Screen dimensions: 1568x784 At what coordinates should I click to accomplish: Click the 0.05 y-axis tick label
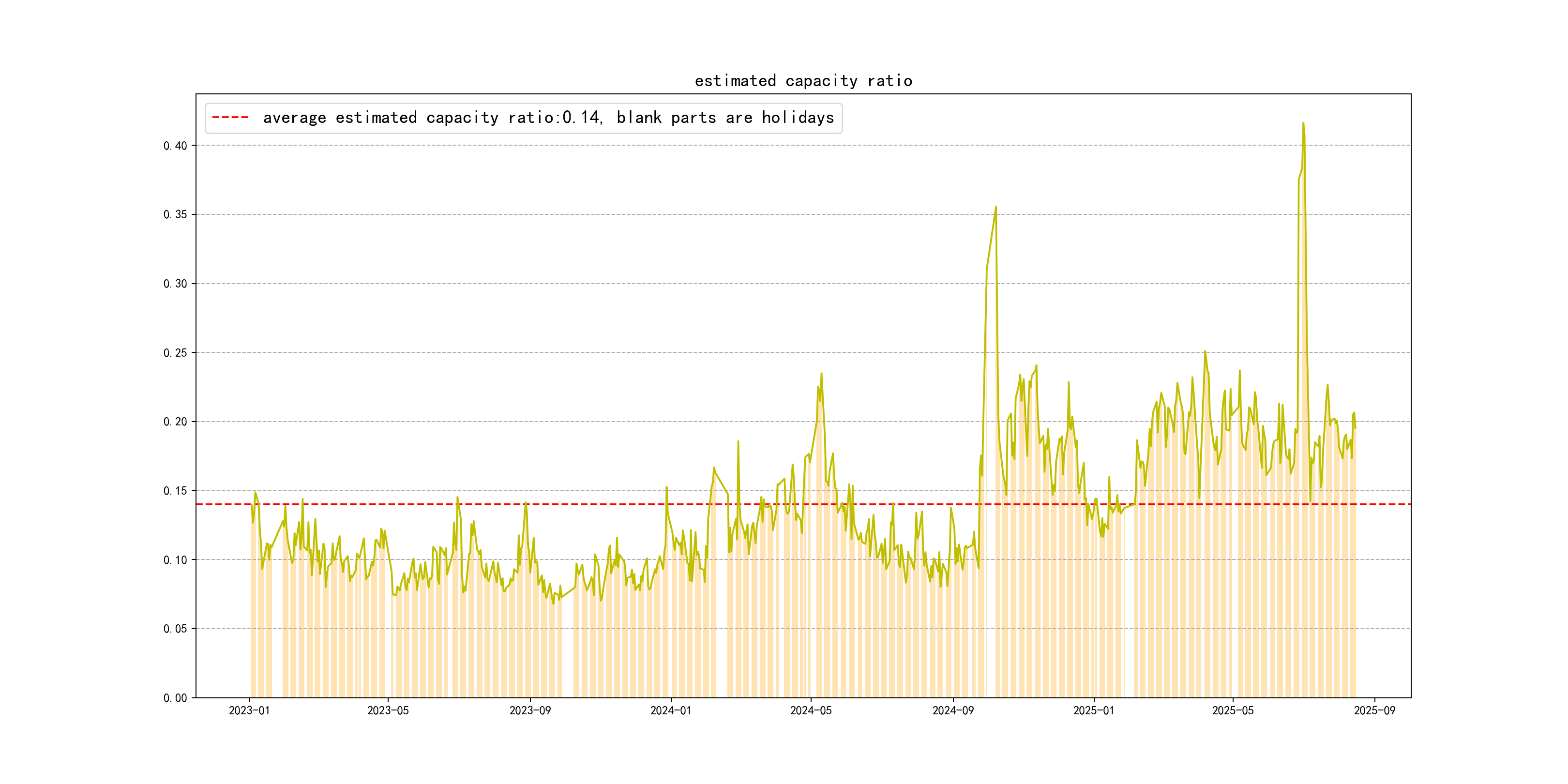[175, 629]
